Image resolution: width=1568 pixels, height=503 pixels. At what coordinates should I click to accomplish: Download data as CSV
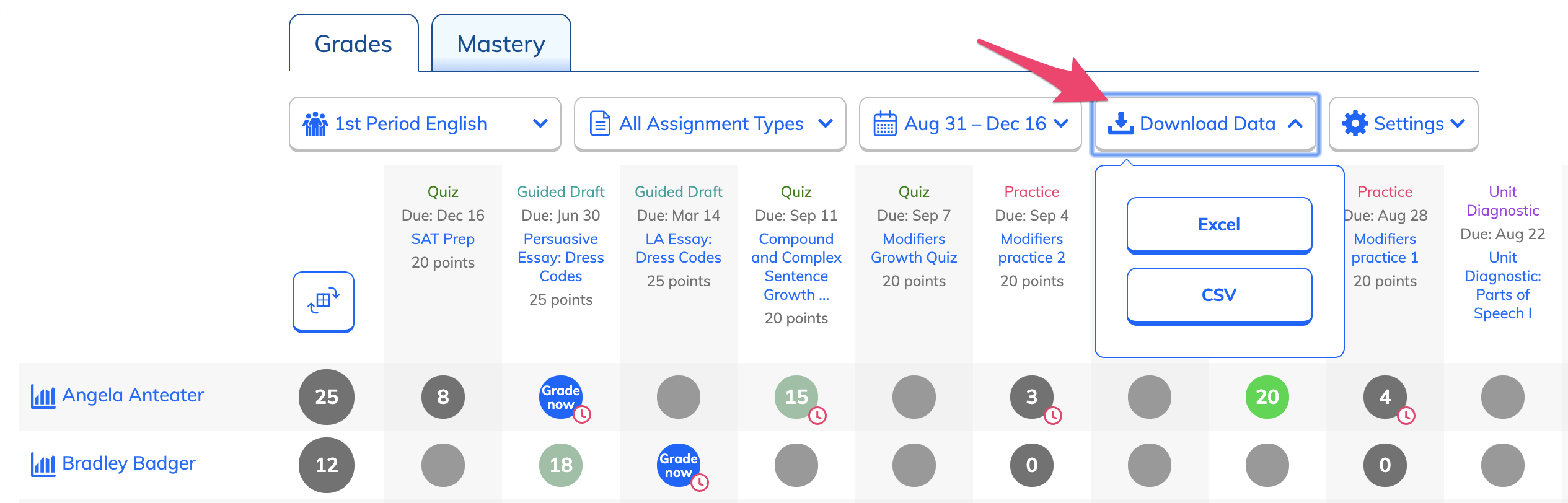coord(1219,295)
